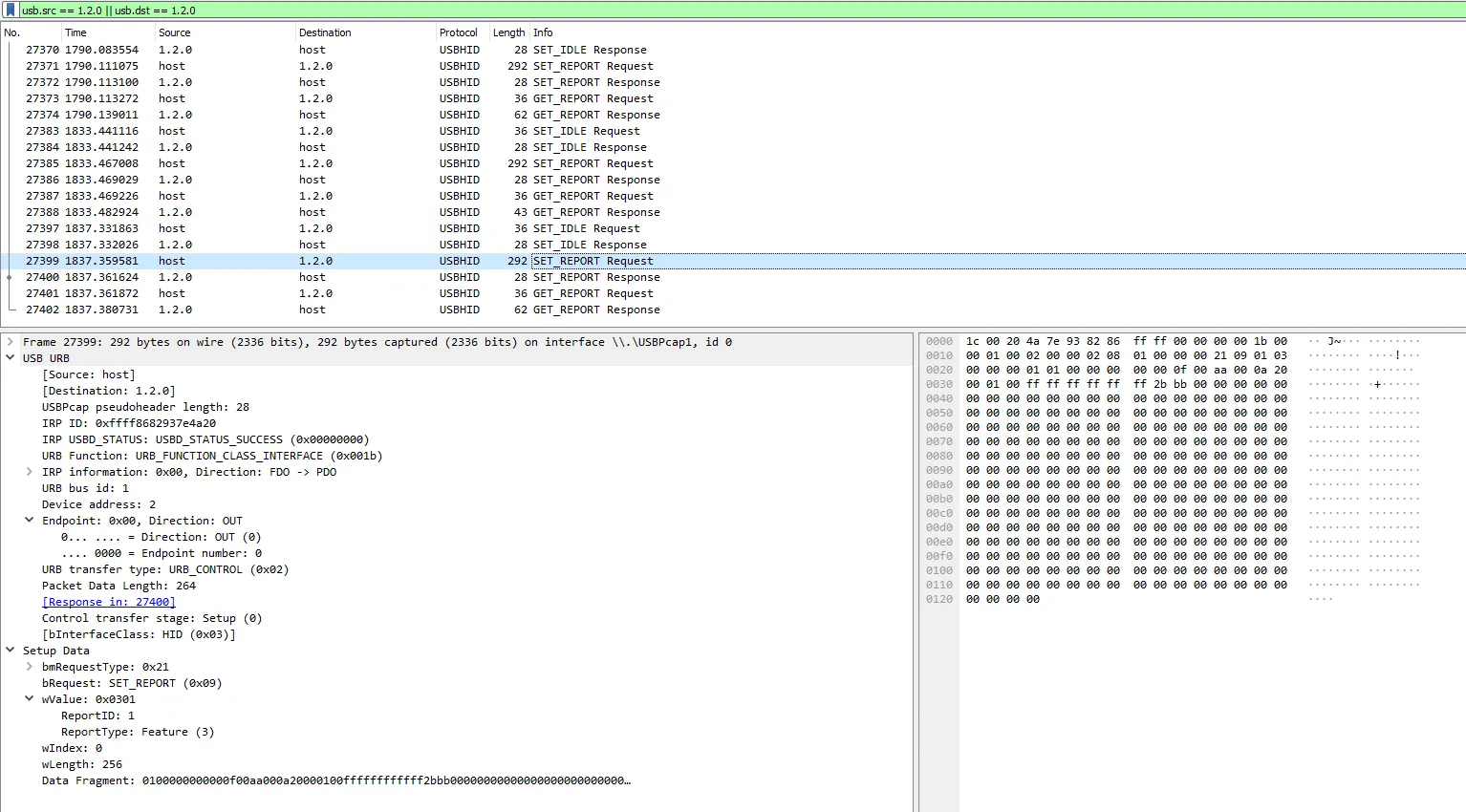The image size is (1466, 812).
Task: Sort by the Protocol column header
Action: 458,32
